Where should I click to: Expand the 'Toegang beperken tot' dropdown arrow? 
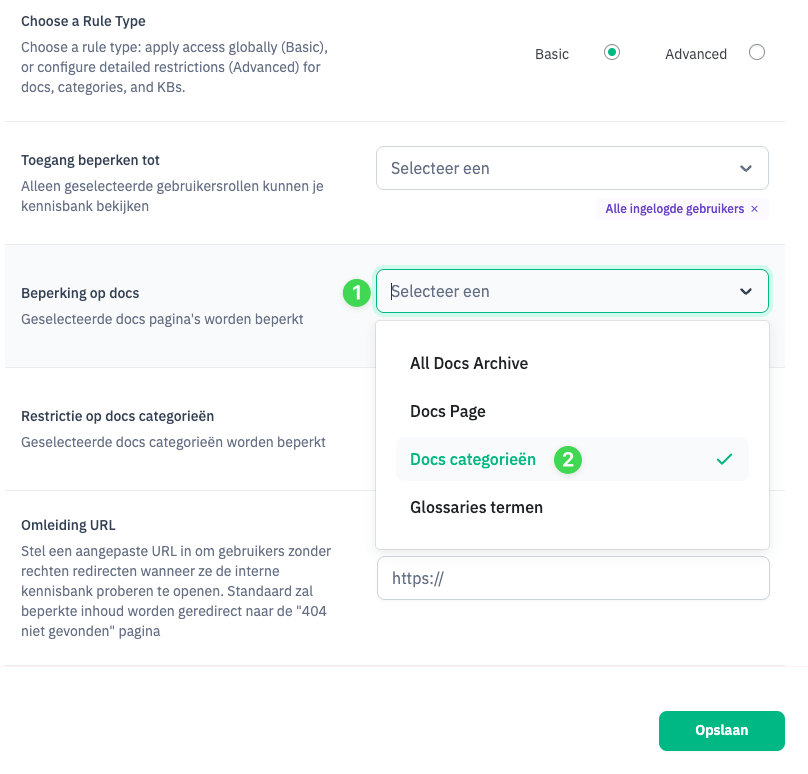point(746,168)
